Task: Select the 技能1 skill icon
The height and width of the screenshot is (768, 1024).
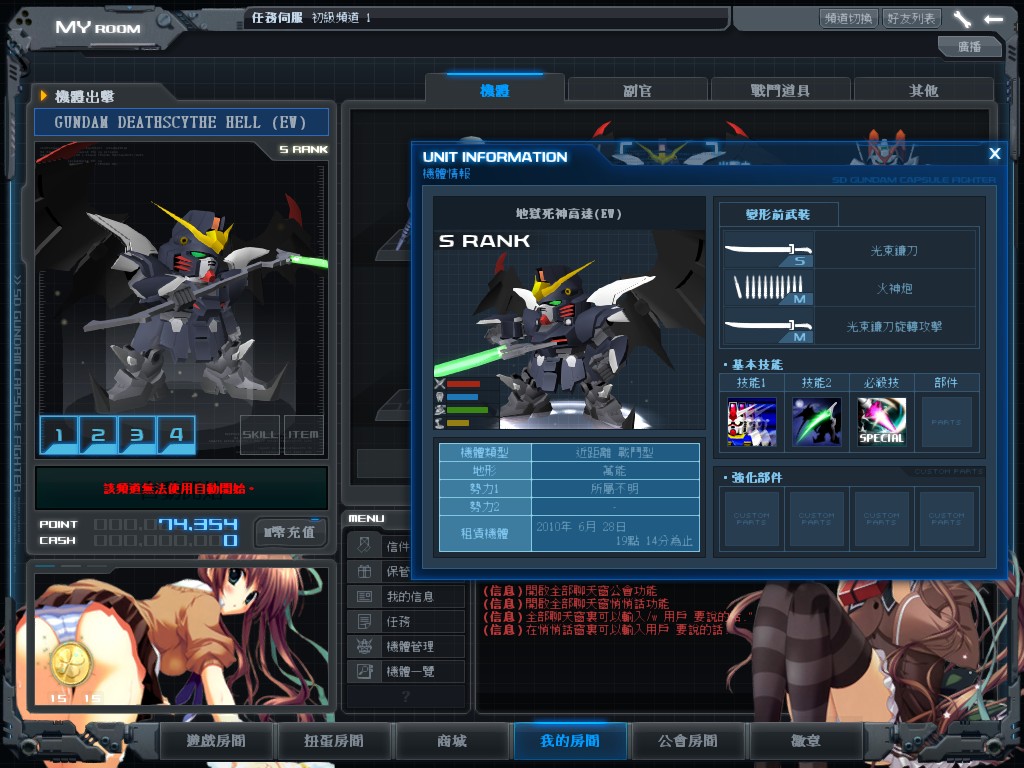Action: [x=752, y=422]
